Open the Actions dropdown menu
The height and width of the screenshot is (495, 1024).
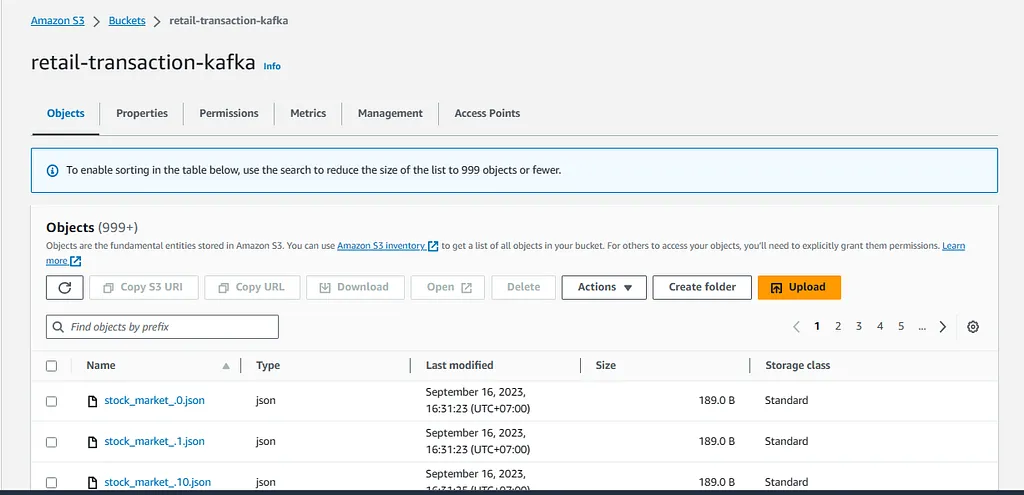pos(604,287)
